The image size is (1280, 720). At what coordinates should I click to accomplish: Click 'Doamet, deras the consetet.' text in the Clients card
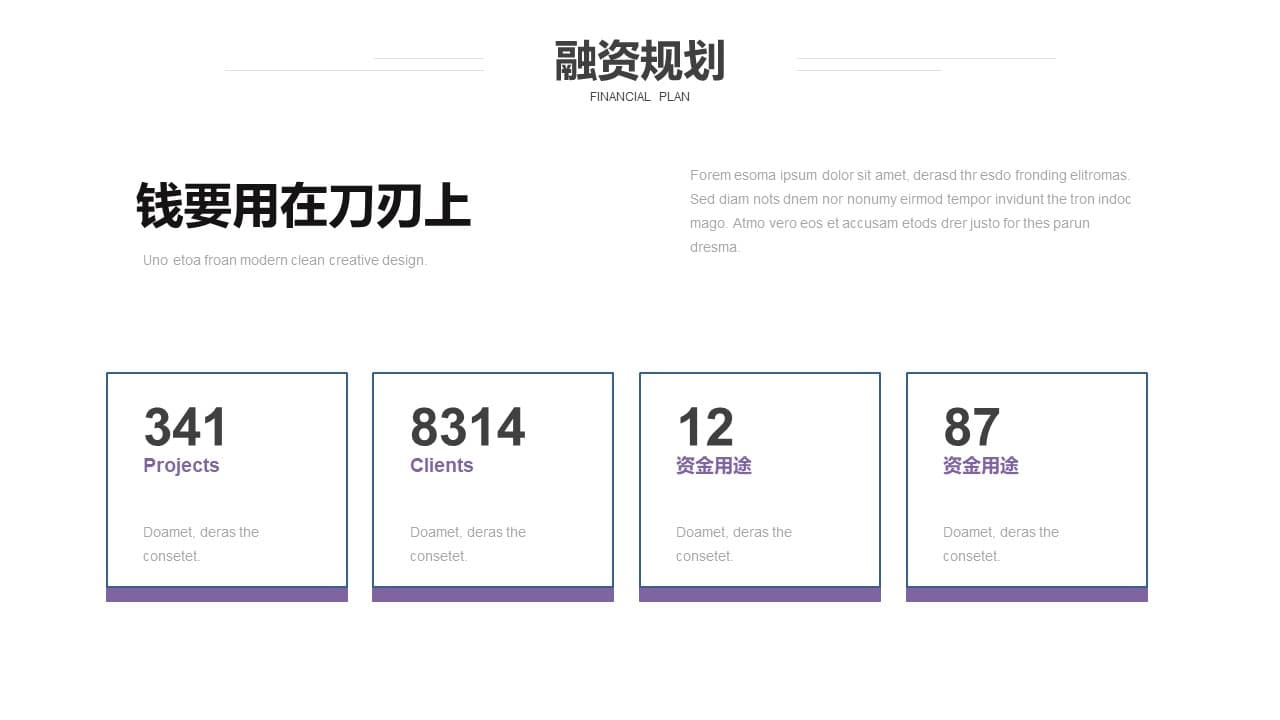coord(468,544)
